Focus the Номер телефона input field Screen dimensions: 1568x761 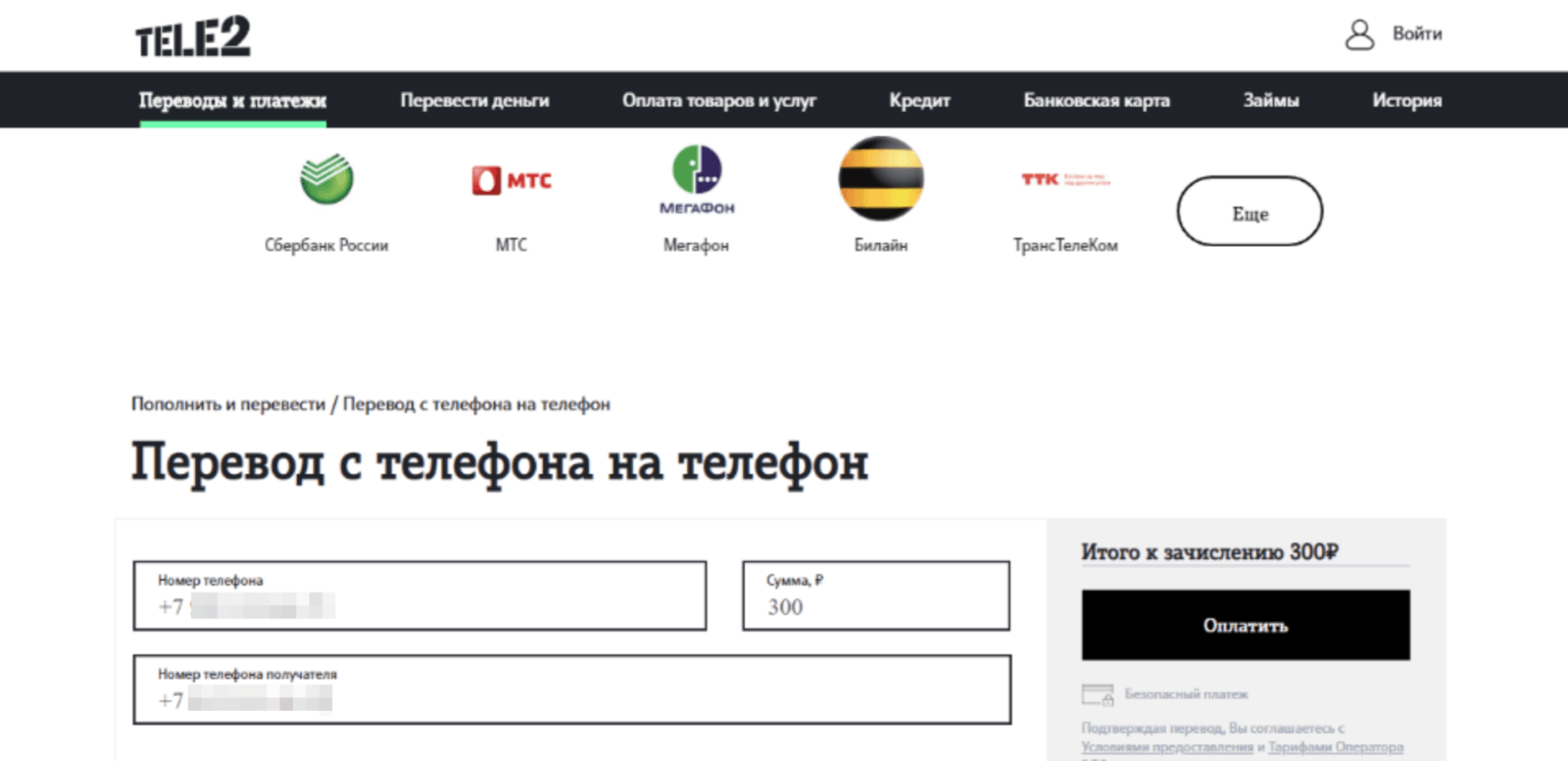tap(419, 595)
